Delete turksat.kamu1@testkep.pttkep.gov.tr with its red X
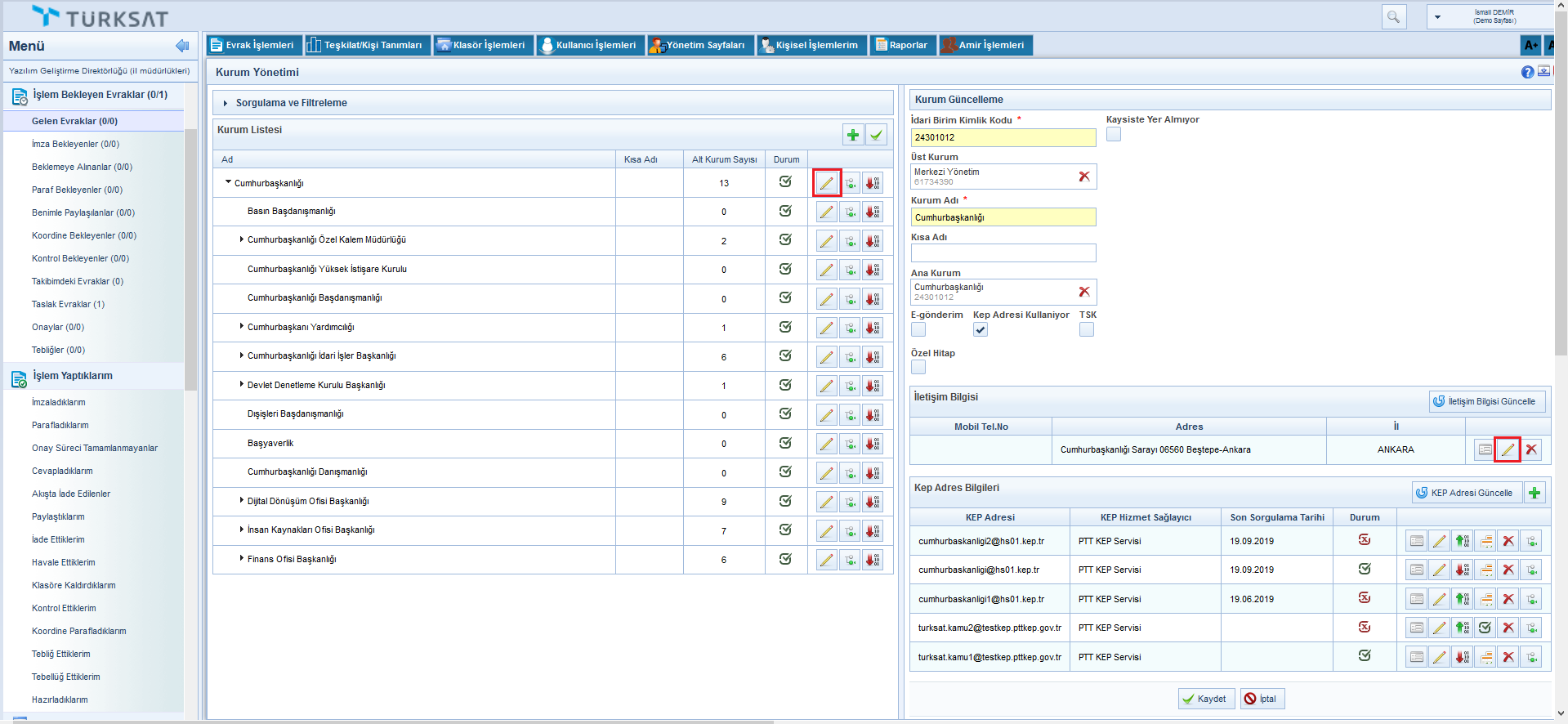The image size is (1568, 724). [1508, 657]
